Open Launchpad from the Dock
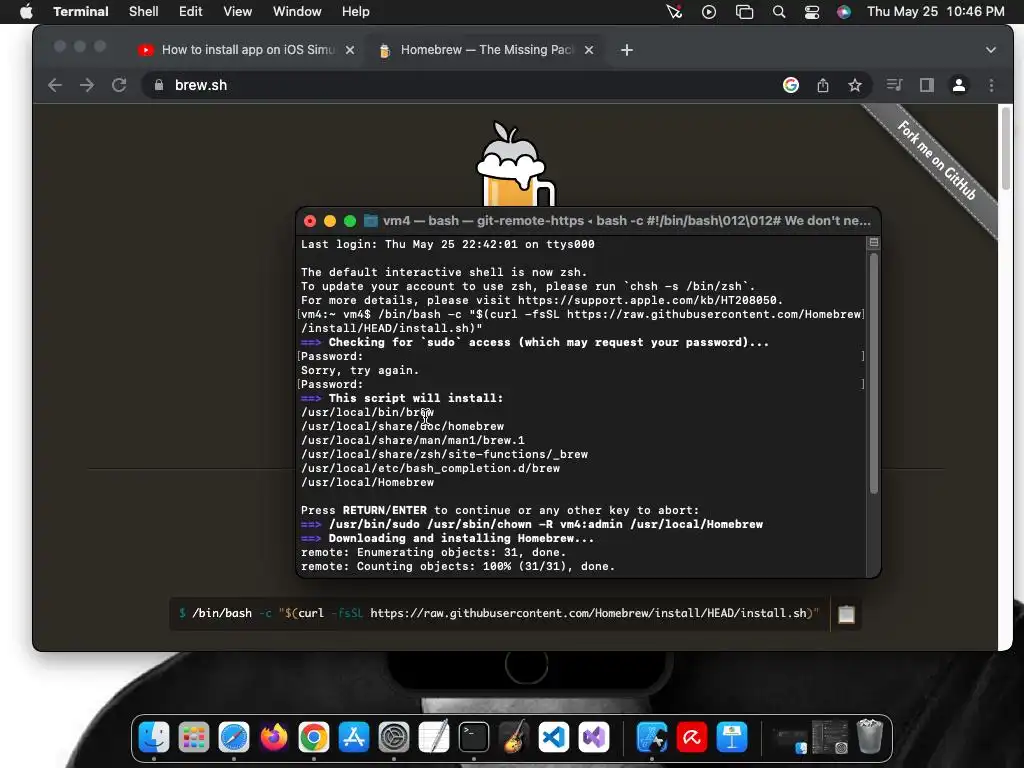This screenshot has height=768, width=1024. [194, 738]
